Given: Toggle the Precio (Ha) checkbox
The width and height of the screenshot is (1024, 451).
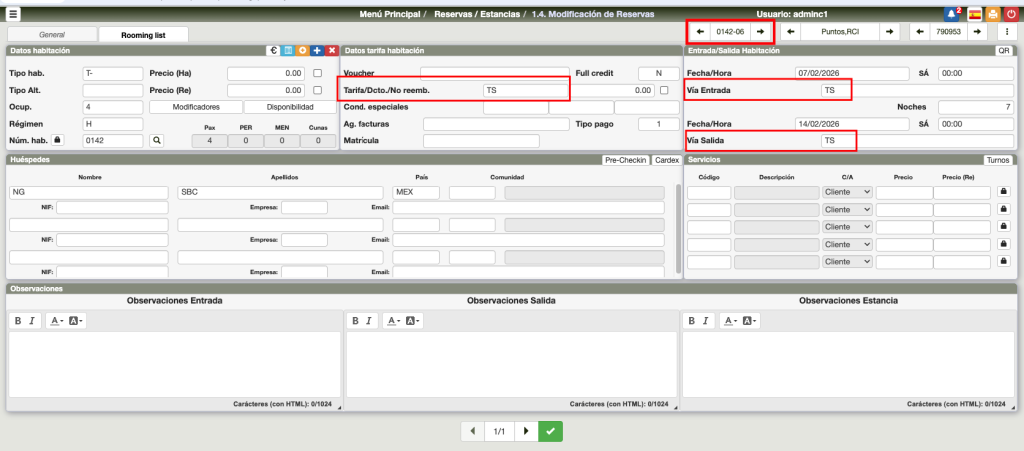Looking at the screenshot, I should pyautogui.click(x=318, y=73).
